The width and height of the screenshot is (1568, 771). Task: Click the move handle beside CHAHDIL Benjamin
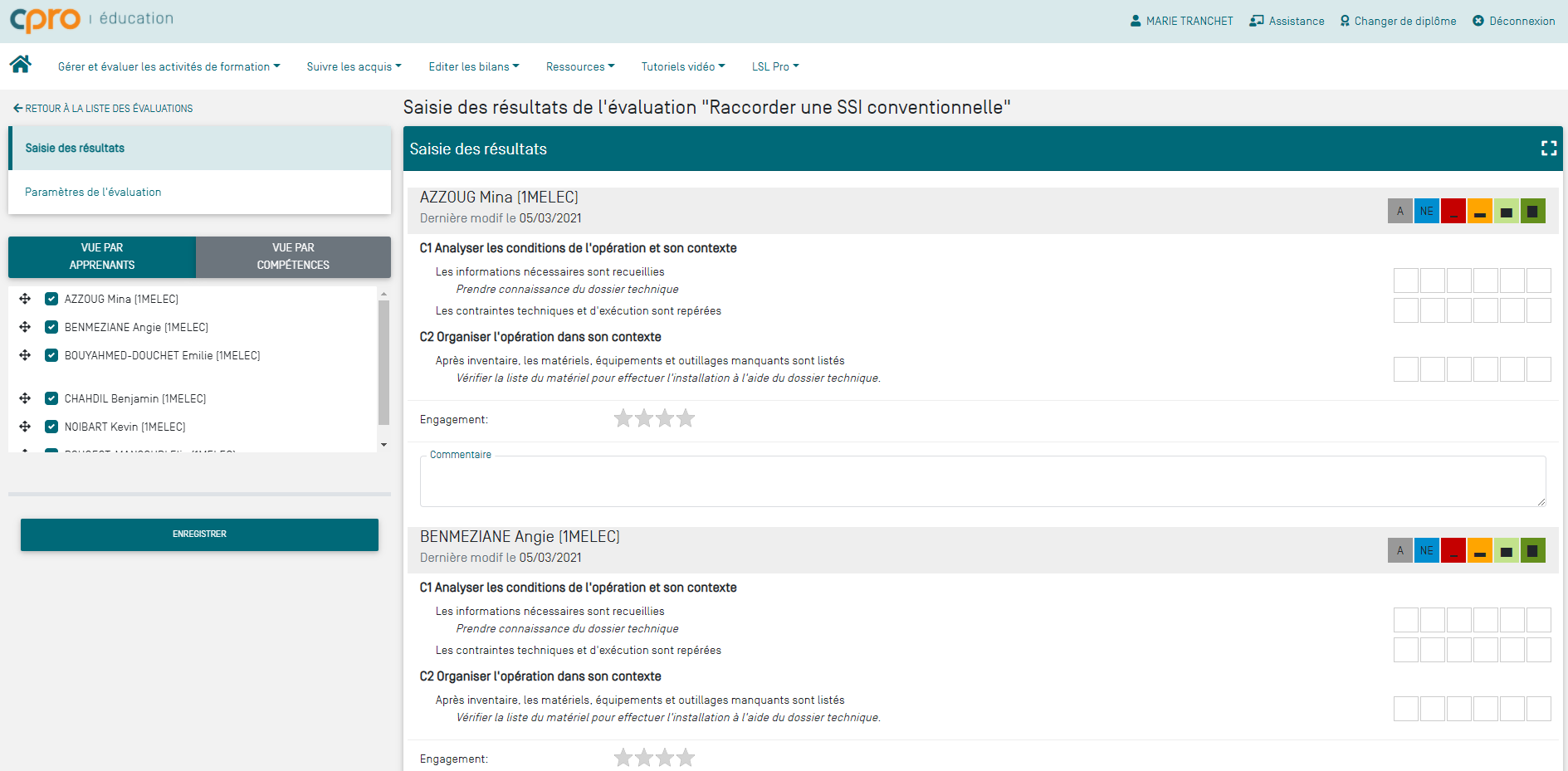(x=25, y=398)
